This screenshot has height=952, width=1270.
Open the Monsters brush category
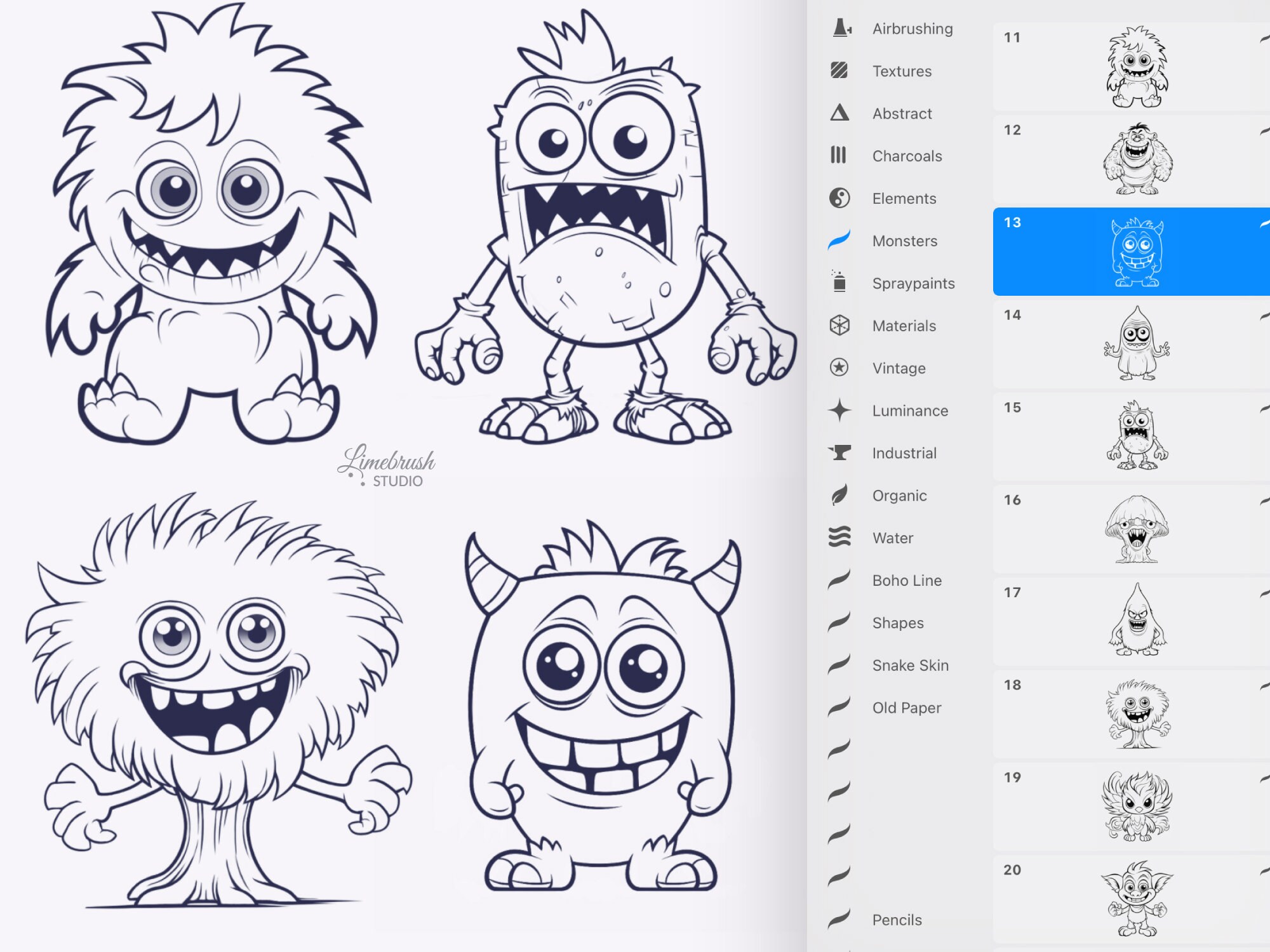904,241
